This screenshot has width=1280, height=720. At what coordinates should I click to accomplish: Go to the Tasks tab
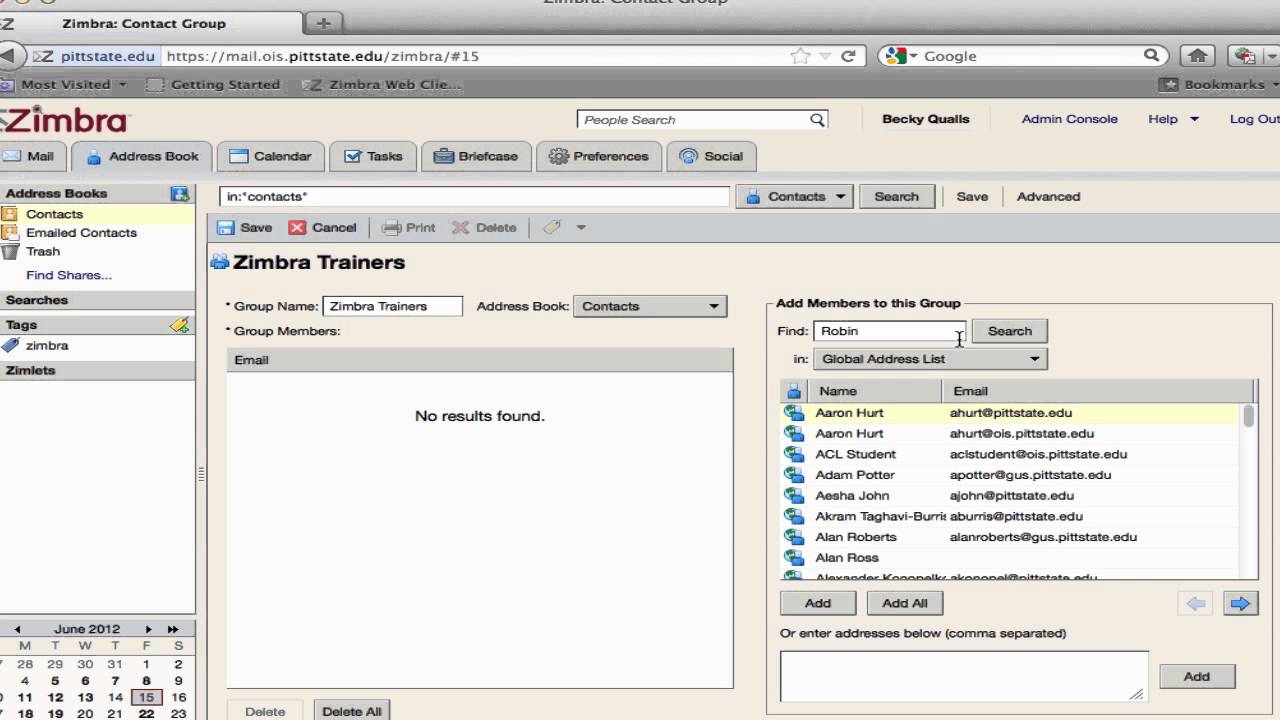373,156
